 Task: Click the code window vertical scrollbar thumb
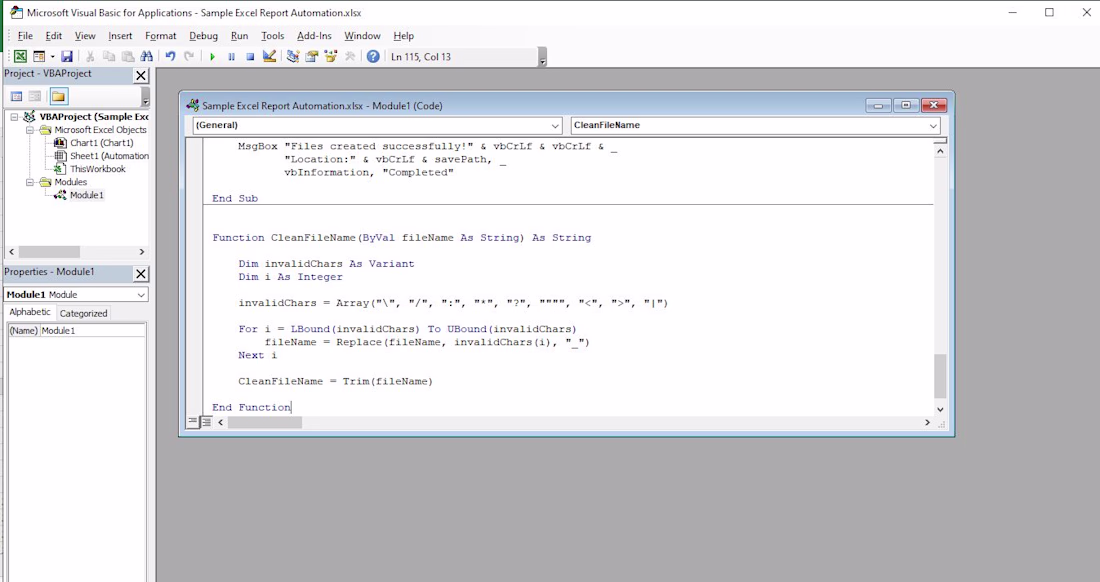pos(940,376)
